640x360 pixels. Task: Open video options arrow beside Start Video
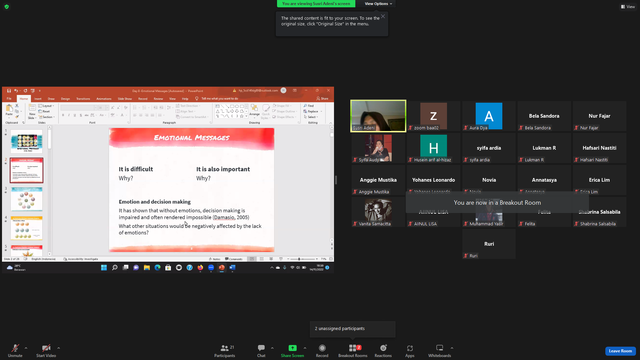[x=58, y=348]
